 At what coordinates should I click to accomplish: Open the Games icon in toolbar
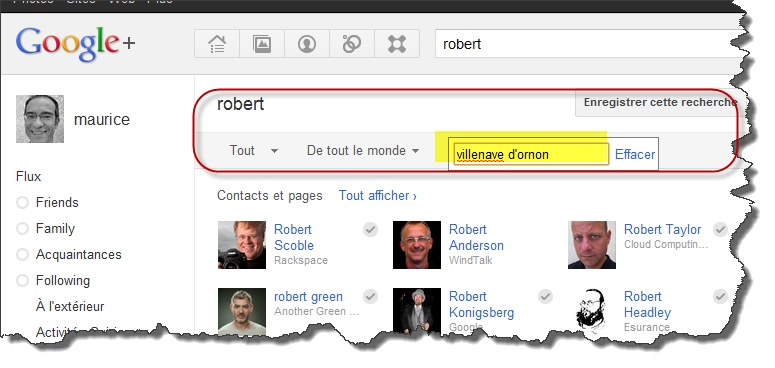click(397, 44)
